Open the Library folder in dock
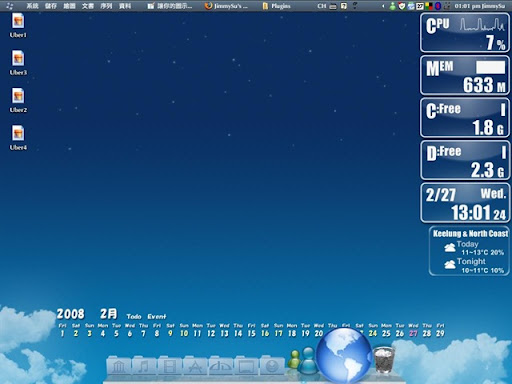The height and width of the screenshot is (384, 512). (119, 366)
